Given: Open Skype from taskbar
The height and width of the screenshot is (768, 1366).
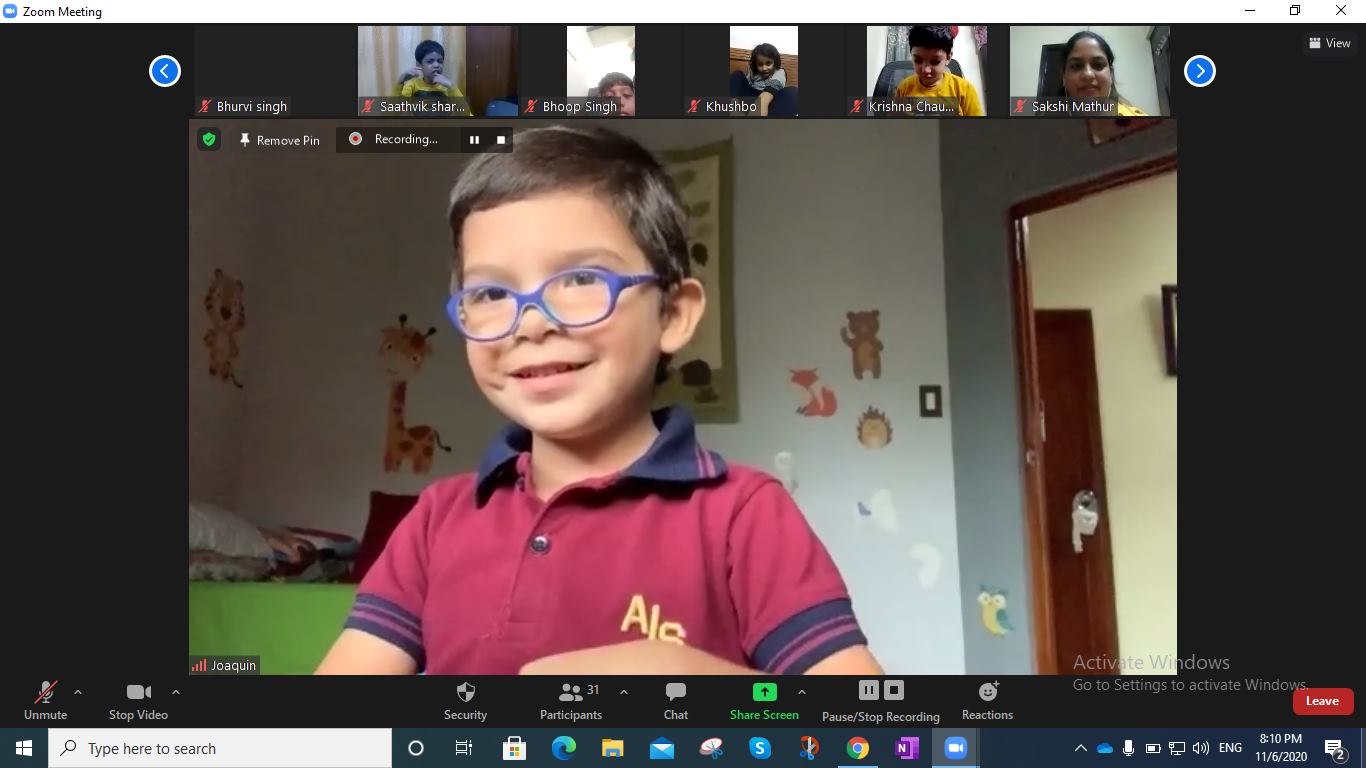Looking at the screenshot, I should [x=759, y=748].
